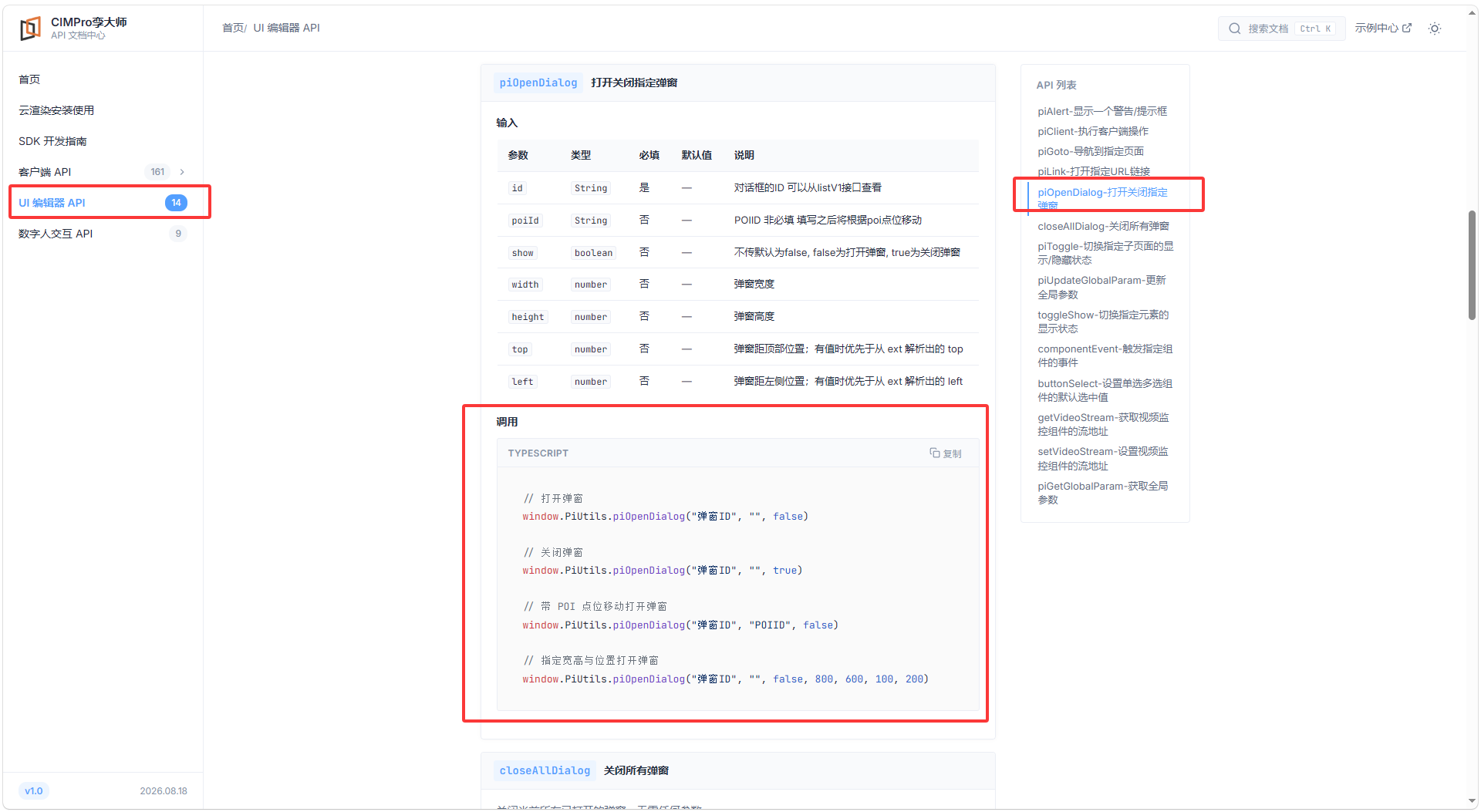Select 数字人交互 API in the sidebar
The image size is (1481, 812).
click(103, 234)
